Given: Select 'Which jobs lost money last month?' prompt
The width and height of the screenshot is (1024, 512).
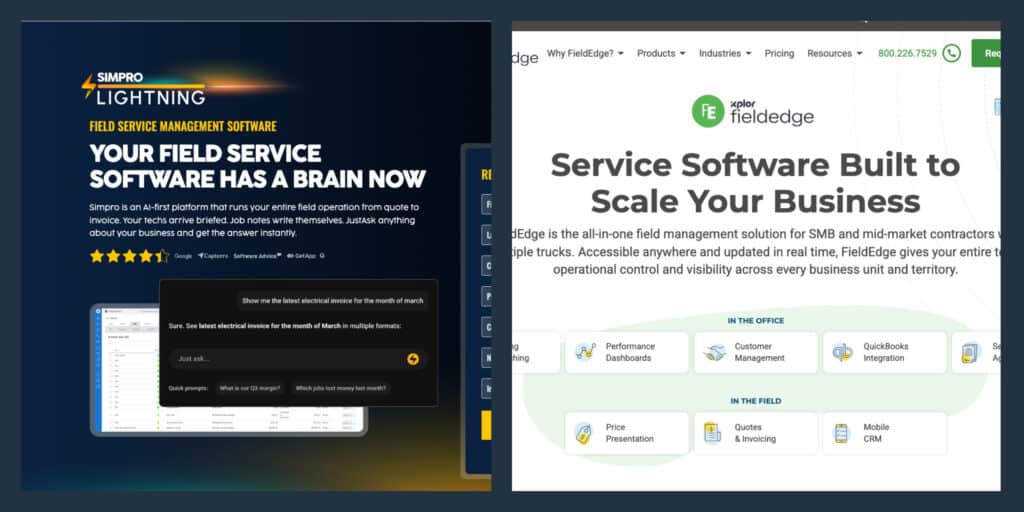Looking at the screenshot, I should (x=340, y=388).
